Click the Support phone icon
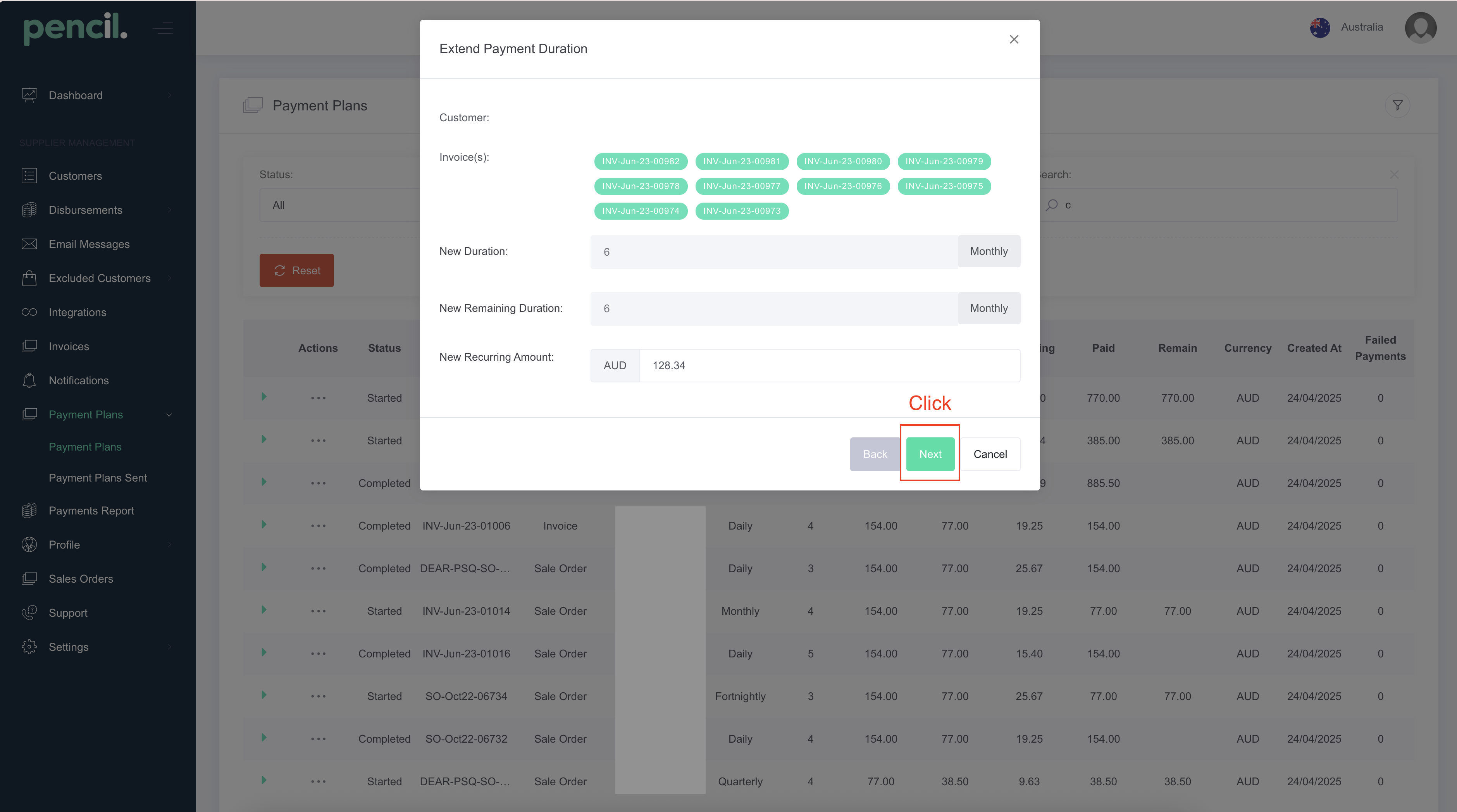The height and width of the screenshot is (812, 1457). (29, 612)
